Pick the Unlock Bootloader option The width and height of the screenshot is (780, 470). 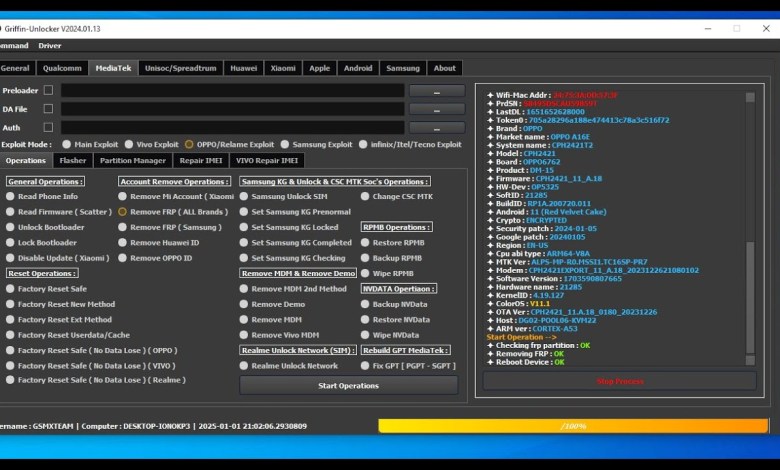point(11,227)
